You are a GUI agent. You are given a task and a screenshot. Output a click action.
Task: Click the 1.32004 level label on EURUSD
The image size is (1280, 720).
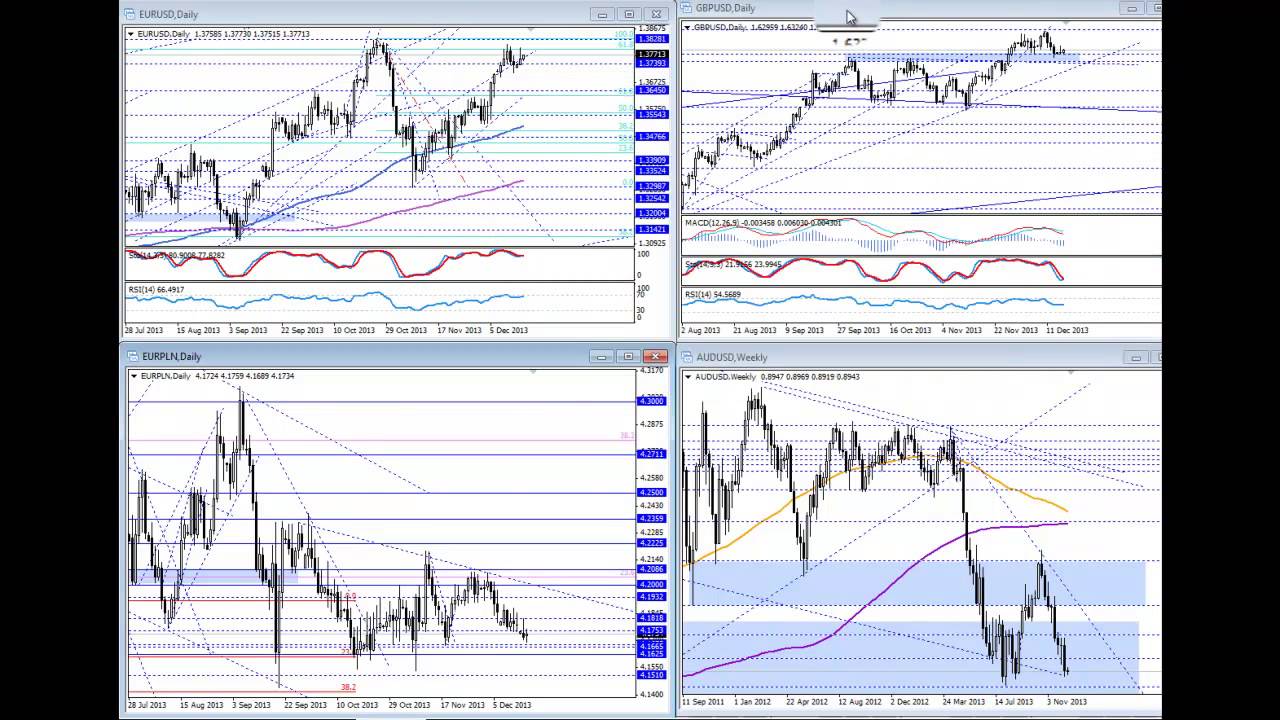click(652, 213)
